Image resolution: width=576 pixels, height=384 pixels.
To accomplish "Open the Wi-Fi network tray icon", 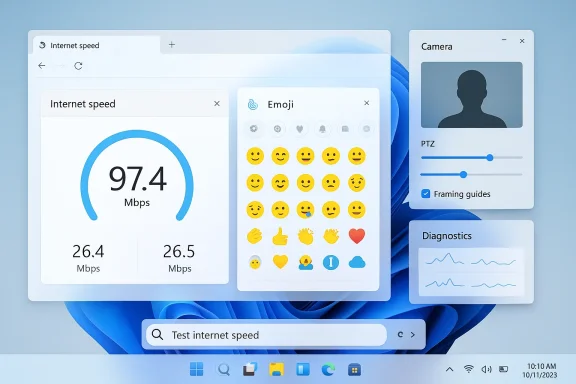I will pos(468,369).
